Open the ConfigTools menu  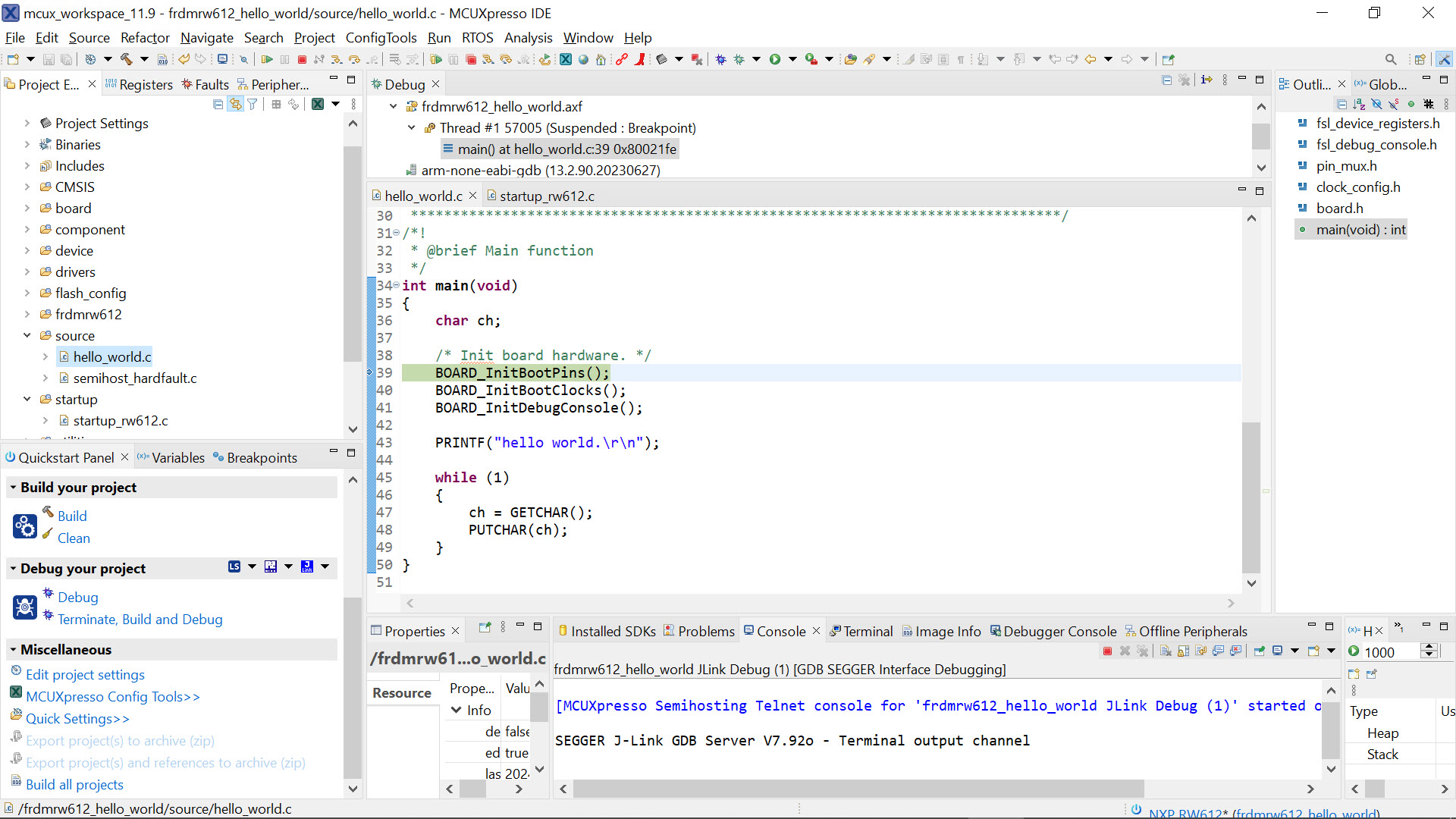(x=381, y=37)
